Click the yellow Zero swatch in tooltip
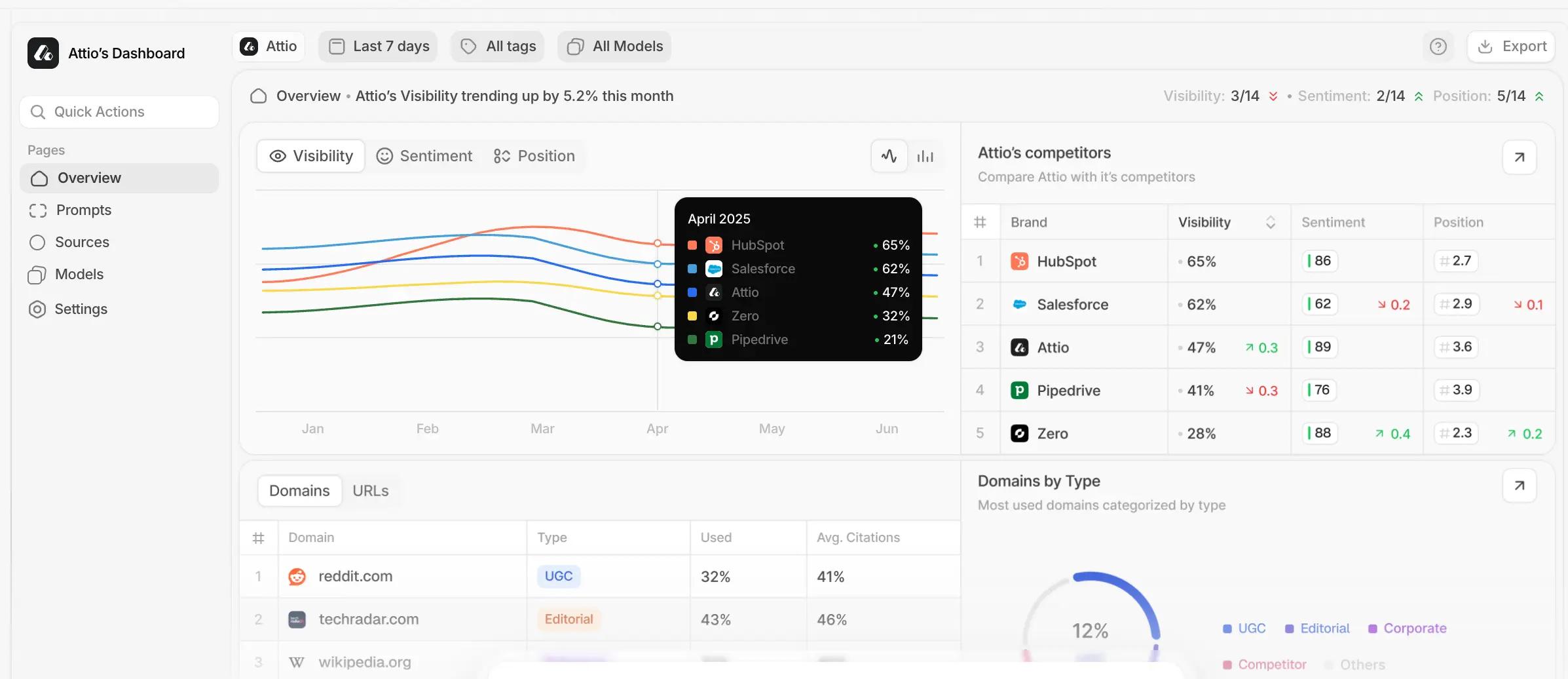1568x679 pixels. click(x=692, y=316)
